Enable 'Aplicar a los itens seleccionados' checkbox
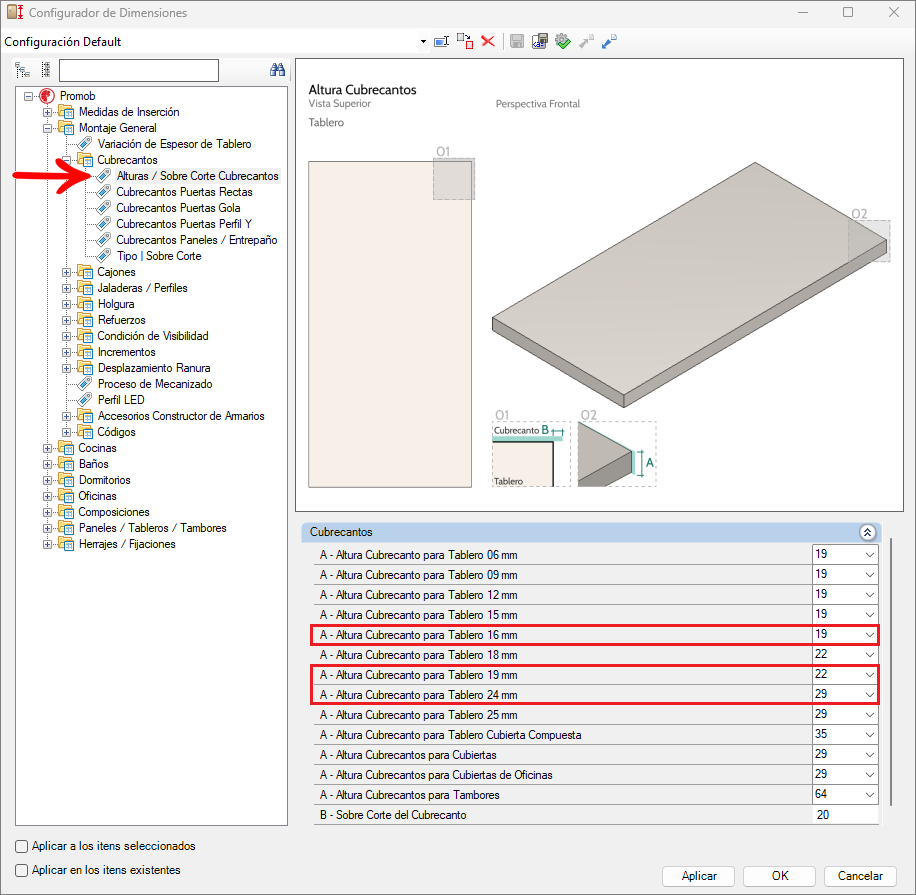Viewport: 916px width, 895px height. (x=22, y=846)
